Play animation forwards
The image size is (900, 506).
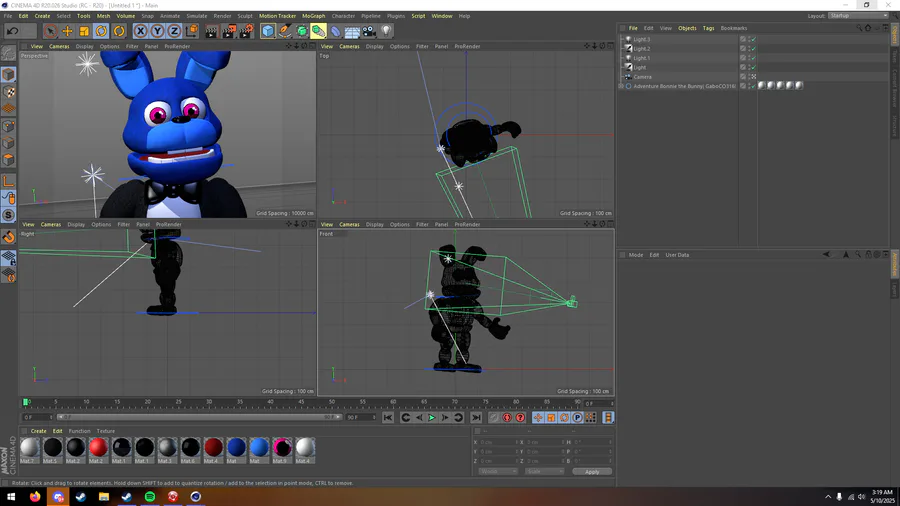pos(432,418)
